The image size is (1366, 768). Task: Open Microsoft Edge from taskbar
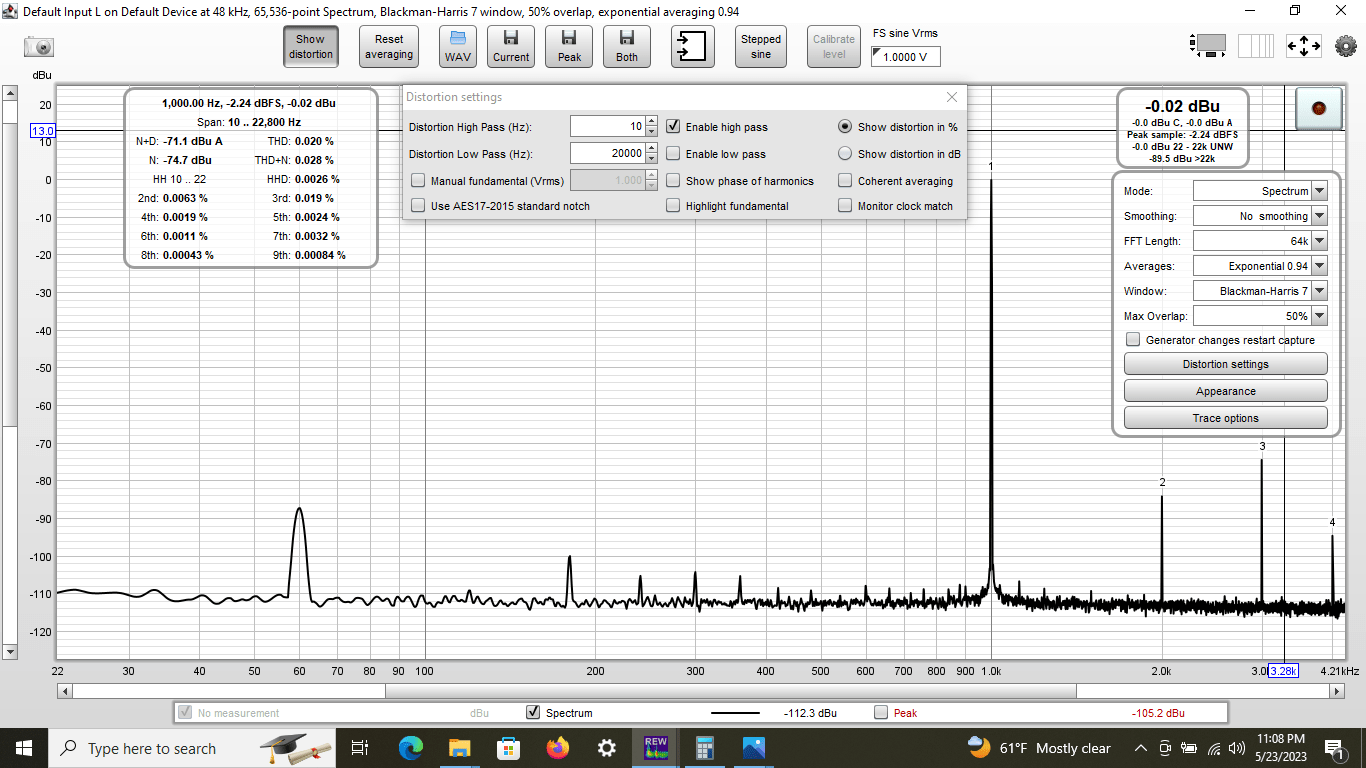(x=410, y=748)
